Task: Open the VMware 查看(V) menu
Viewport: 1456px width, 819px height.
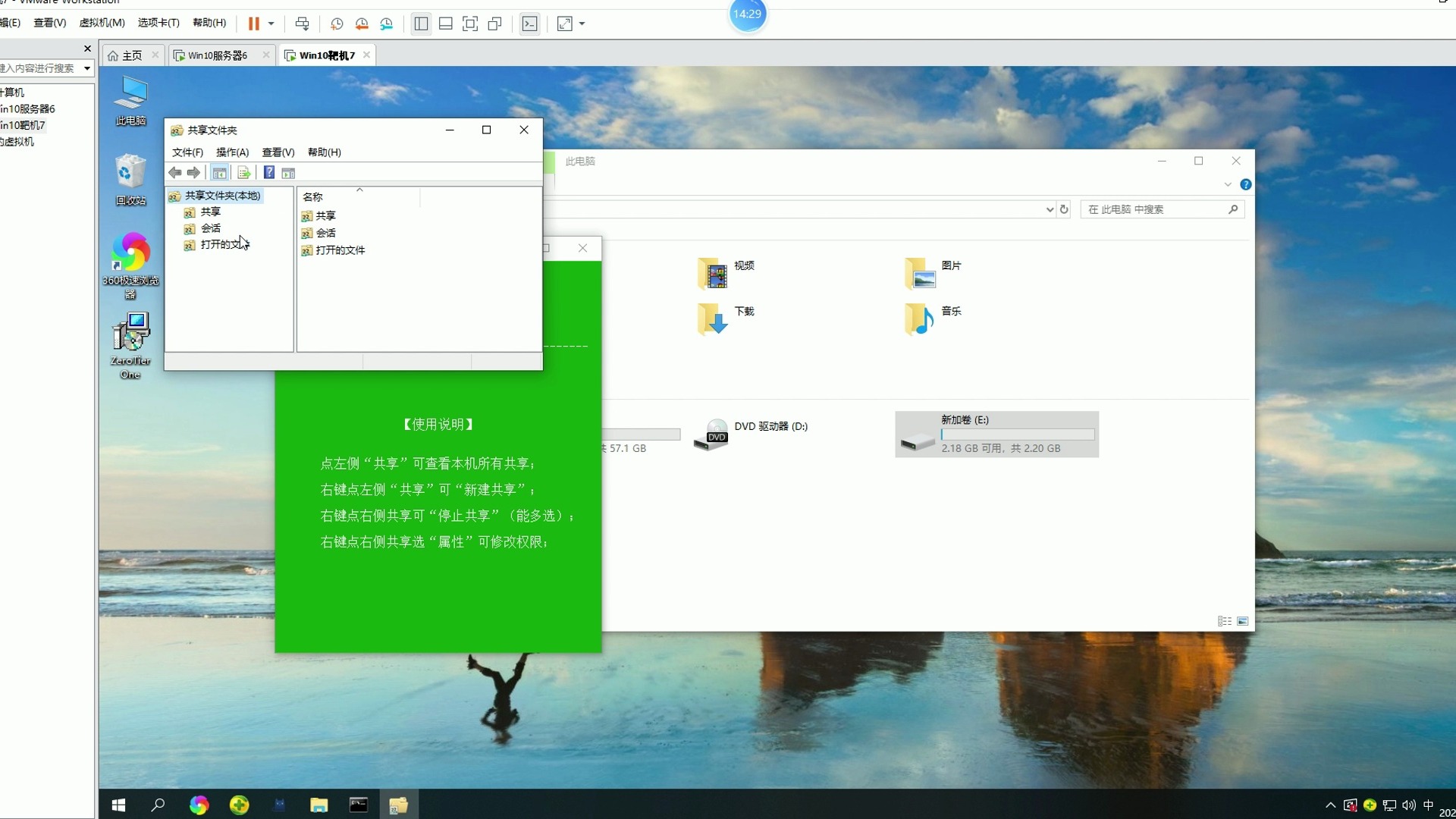Action: coord(50,23)
